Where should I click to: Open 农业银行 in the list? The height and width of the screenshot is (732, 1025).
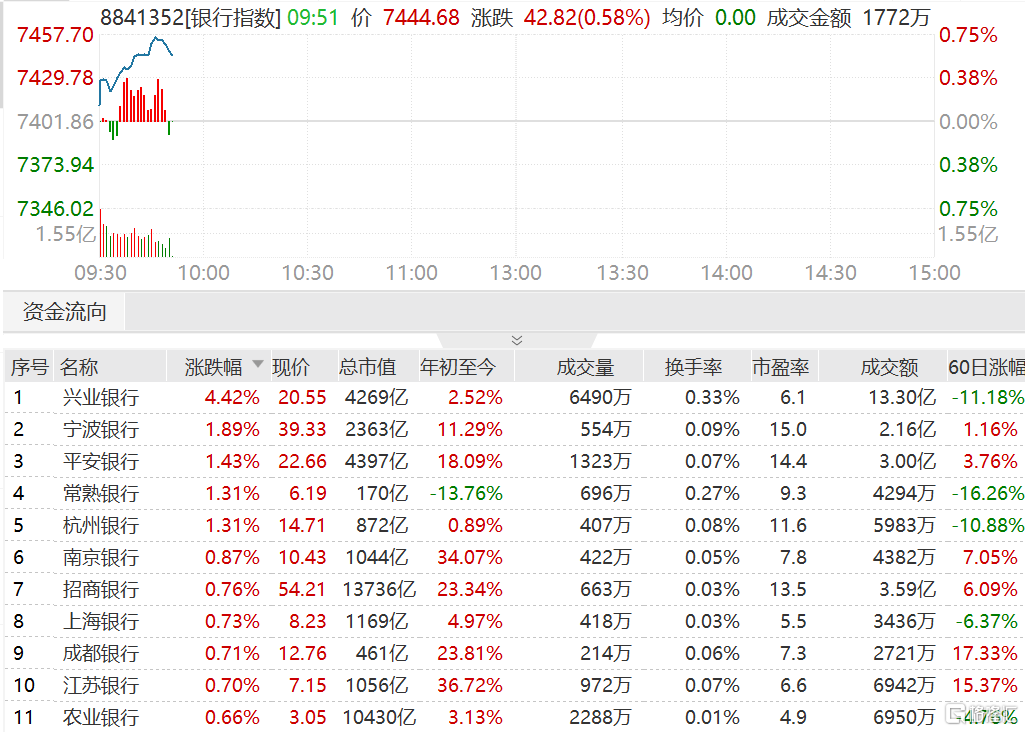pyautogui.click(x=101, y=718)
